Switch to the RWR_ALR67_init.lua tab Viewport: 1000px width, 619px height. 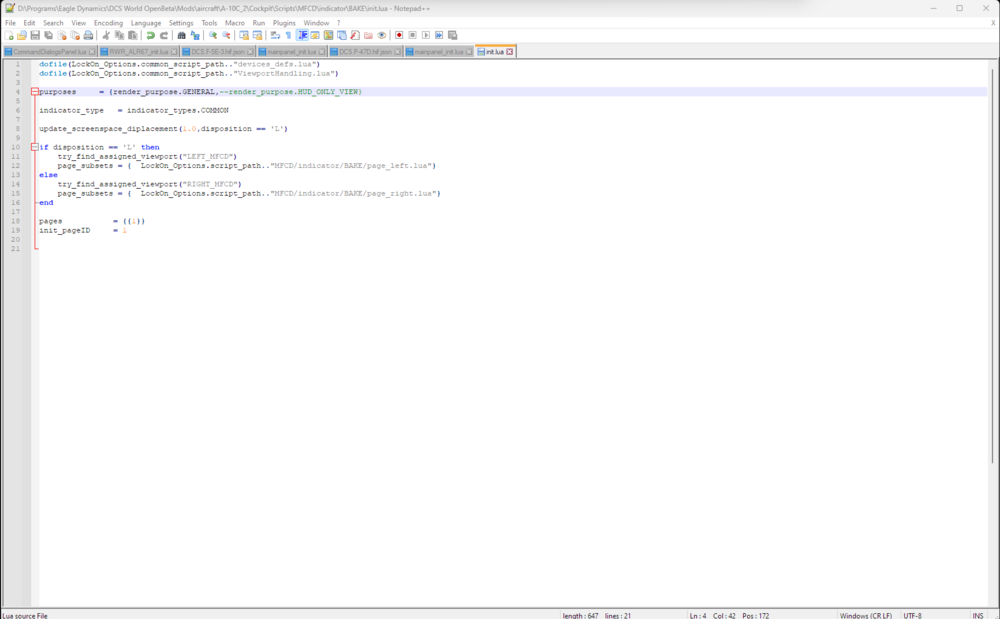pyautogui.click(x=138, y=52)
